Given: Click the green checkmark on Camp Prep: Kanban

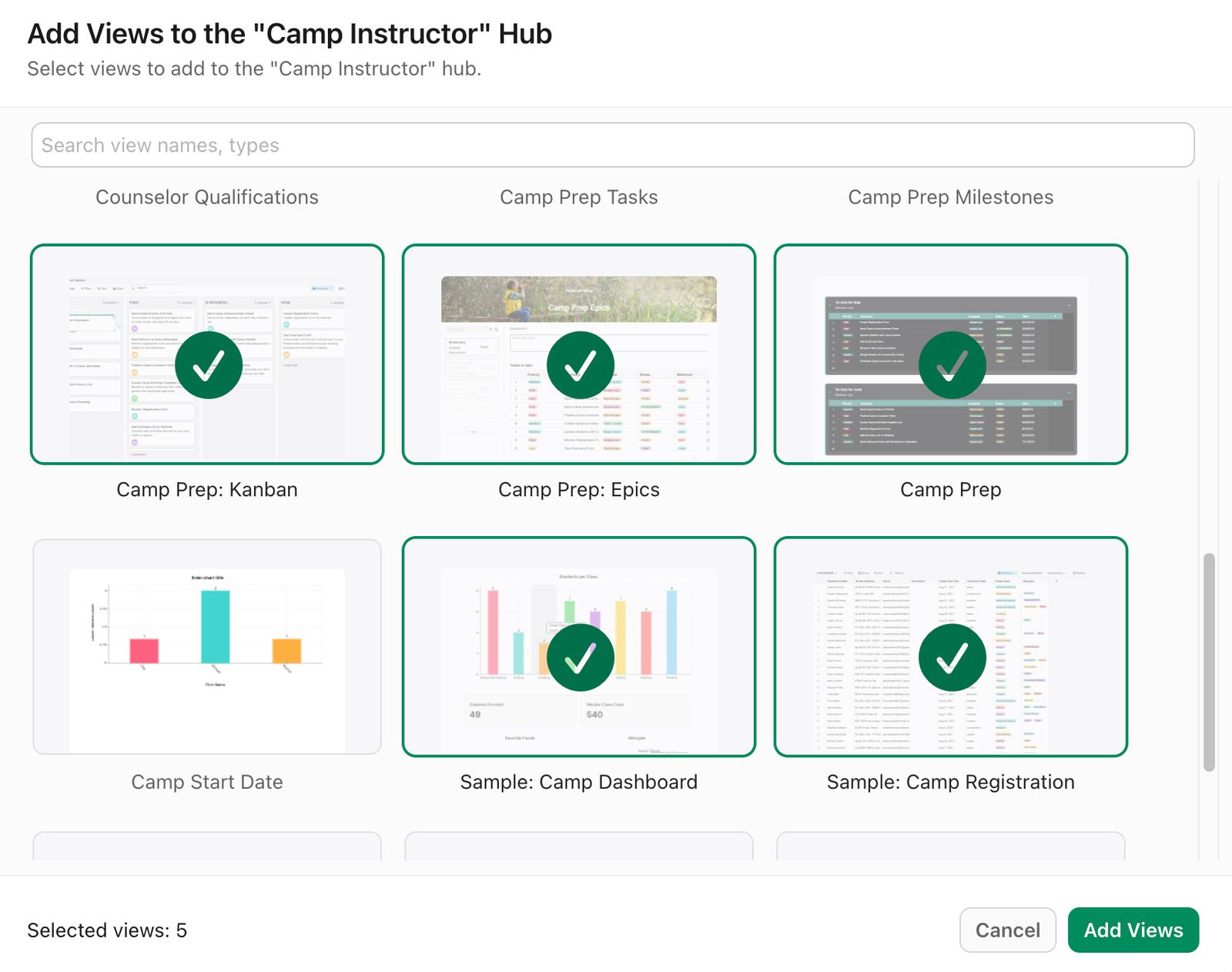Looking at the screenshot, I should click(x=207, y=365).
